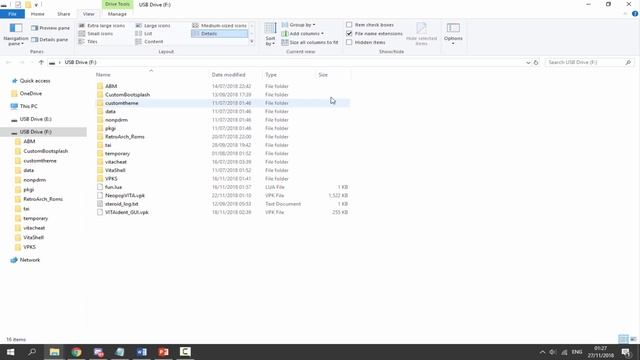Open the File tab
640x360 pixels.
(12, 14)
